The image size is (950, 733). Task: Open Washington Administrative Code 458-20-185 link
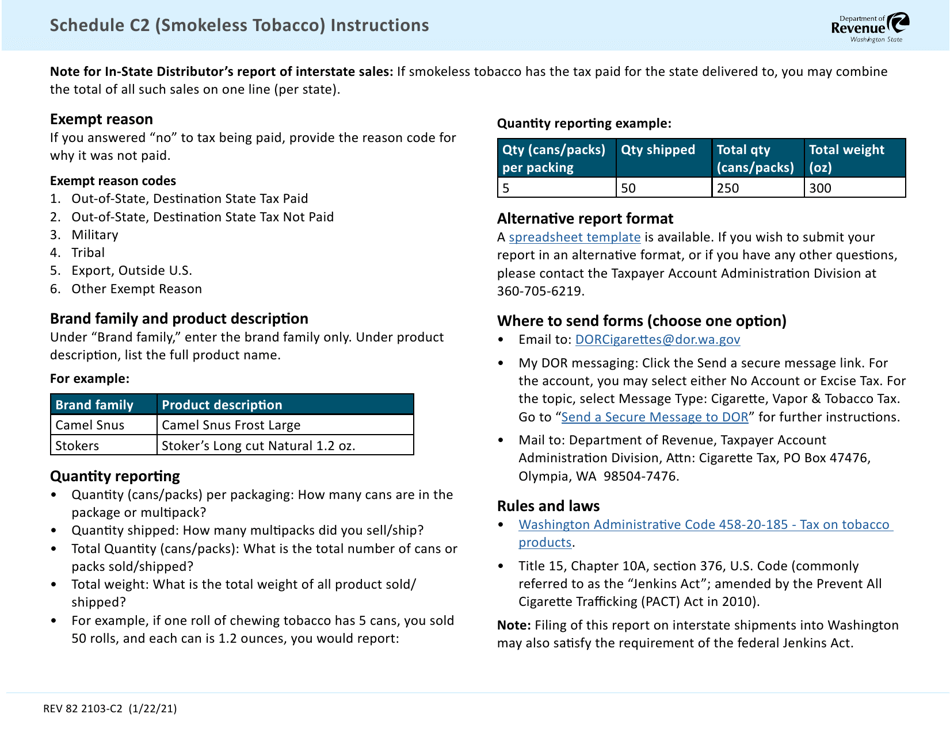click(x=705, y=533)
